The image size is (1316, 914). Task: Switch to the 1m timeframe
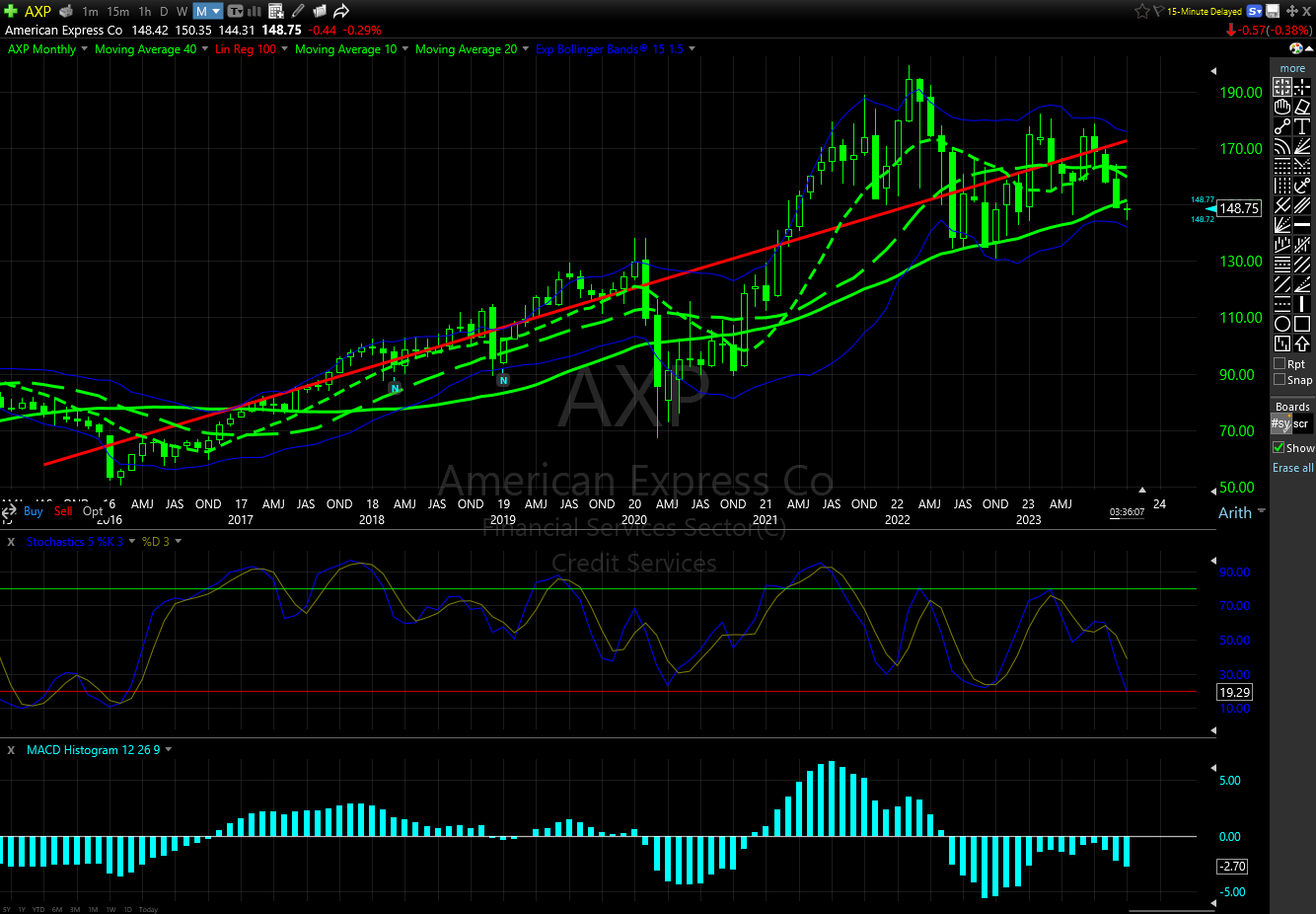[90, 11]
